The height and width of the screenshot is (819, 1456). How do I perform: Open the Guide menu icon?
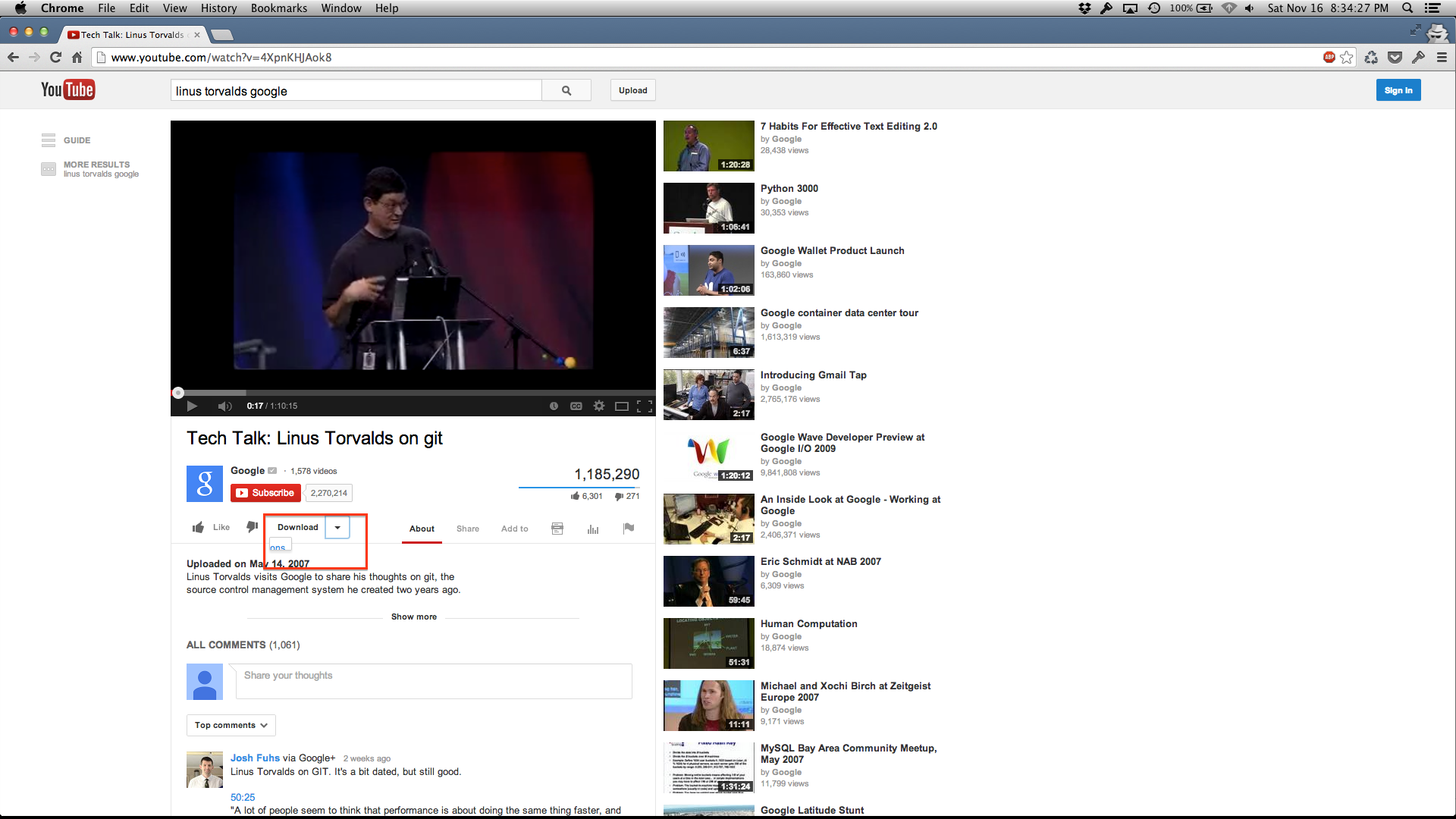[x=49, y=140]
